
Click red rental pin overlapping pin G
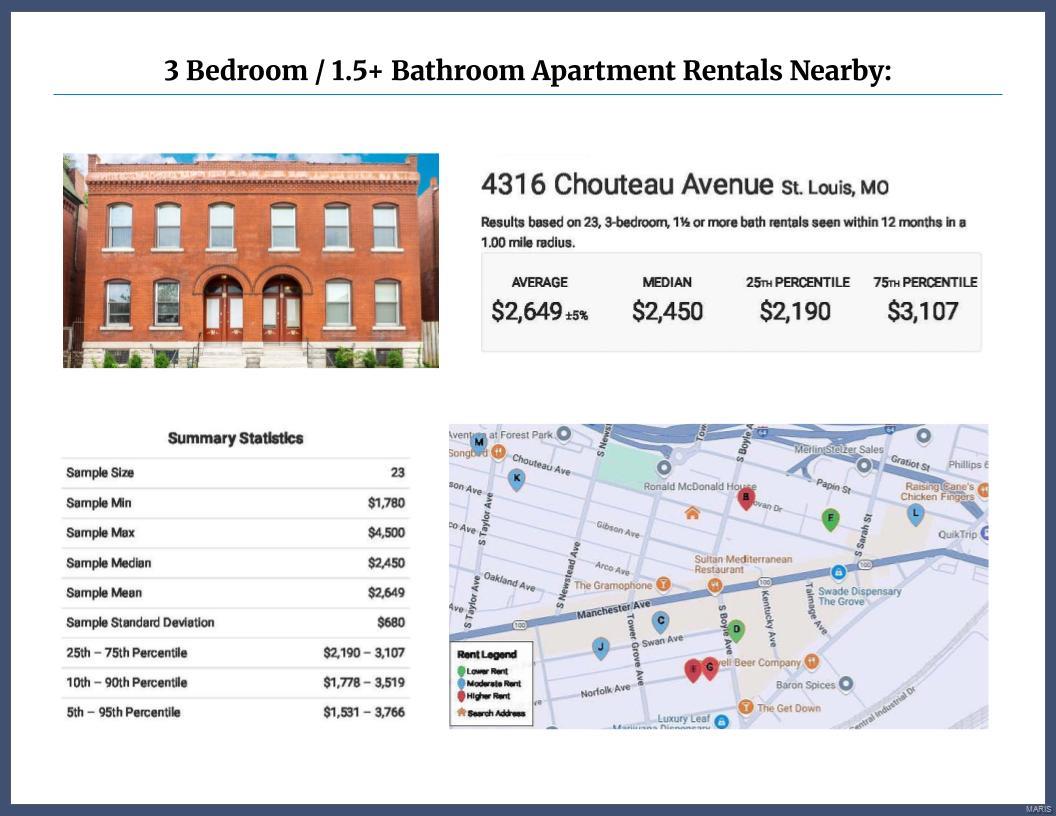click(692, 669)
